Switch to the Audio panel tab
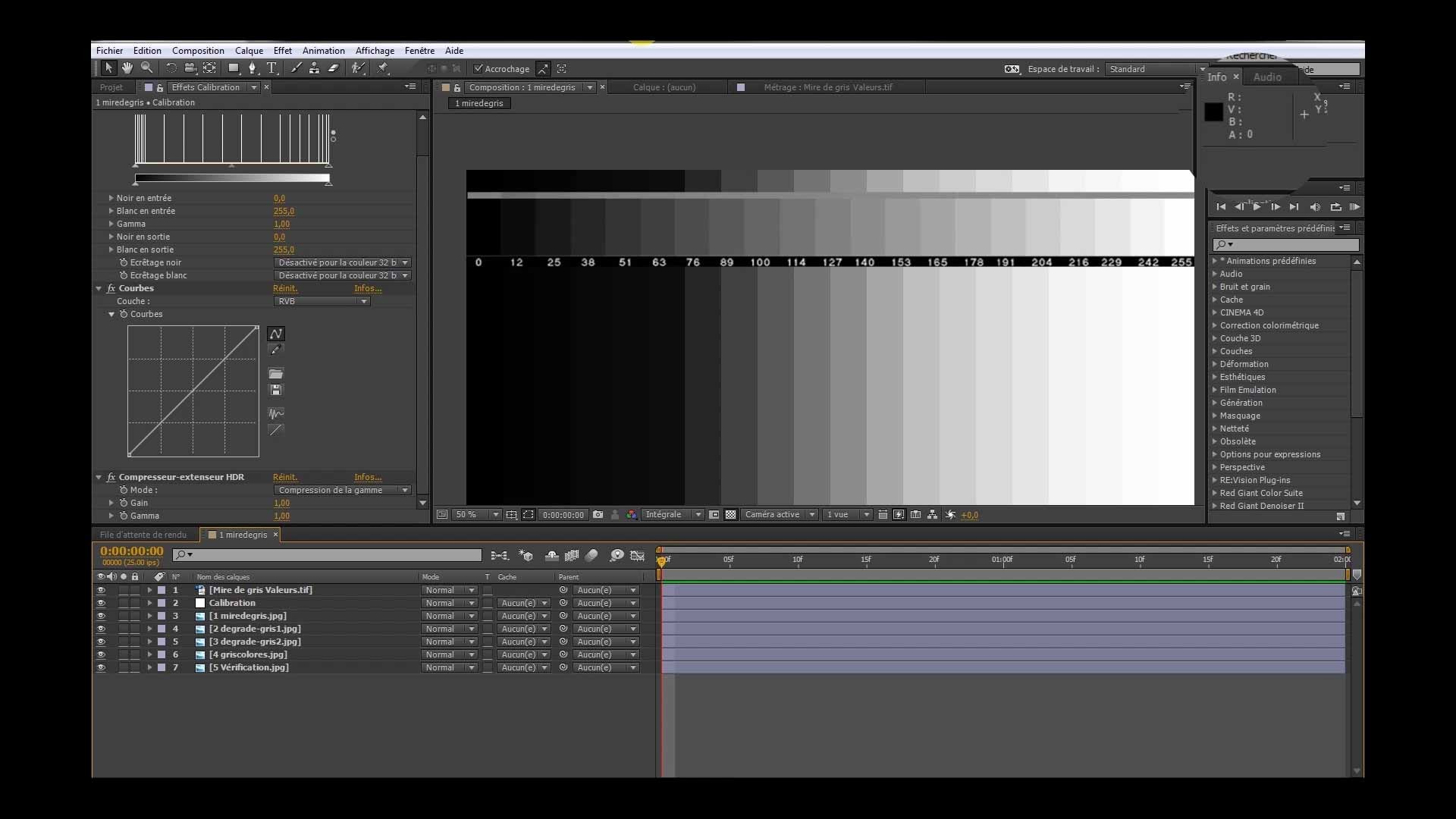This screenshot has width=1456, height=819. pyautogui.click(x=1267, y=77)
